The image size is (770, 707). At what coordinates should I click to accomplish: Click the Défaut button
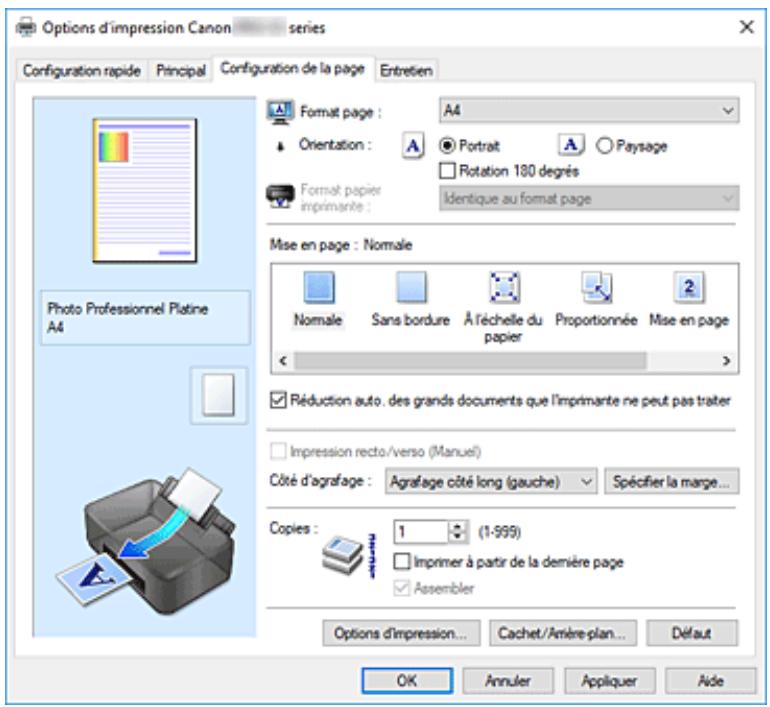pyautogui.click(x=691, y=633)
